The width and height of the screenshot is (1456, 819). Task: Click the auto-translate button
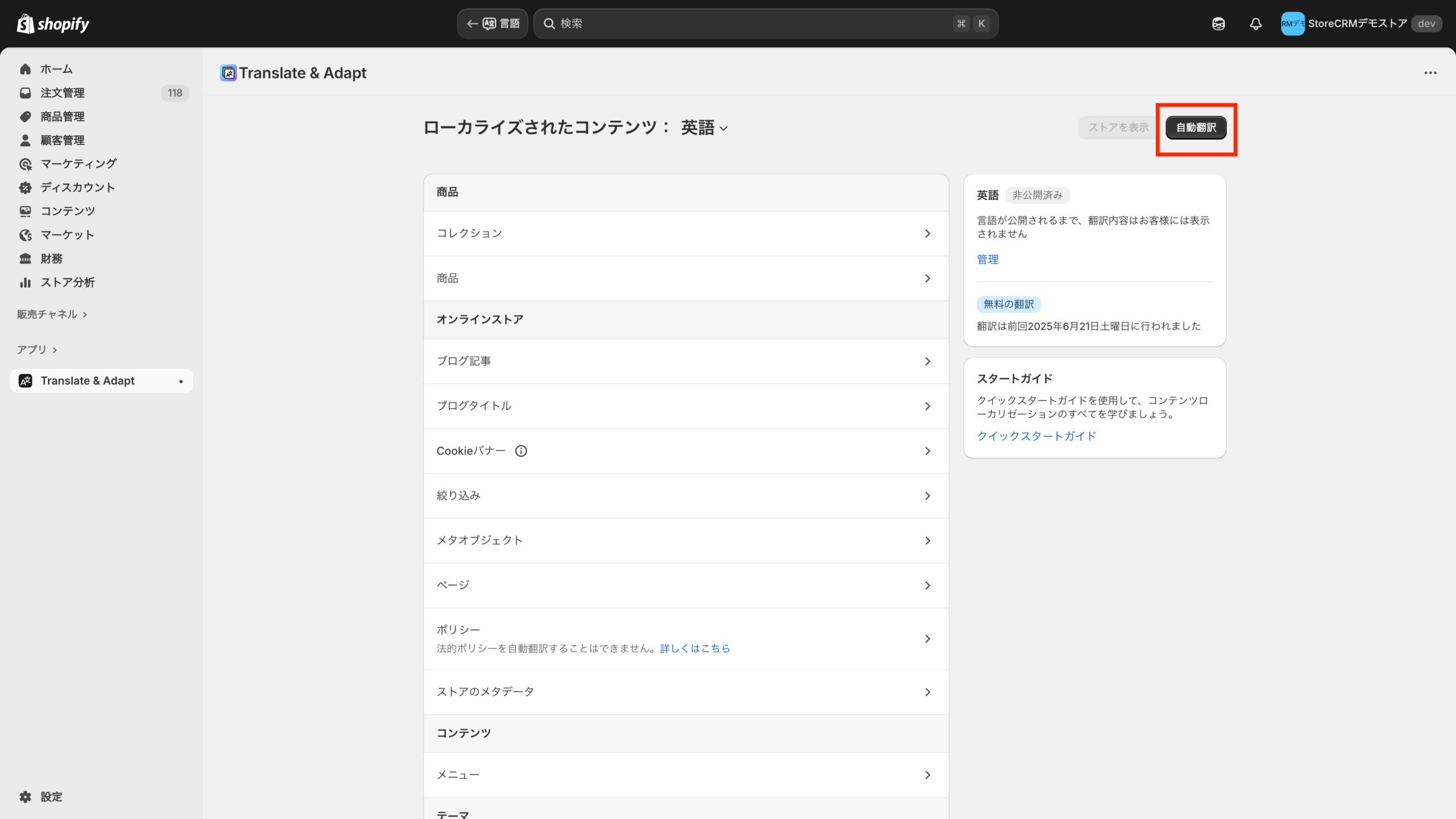tap(1196, 127)
